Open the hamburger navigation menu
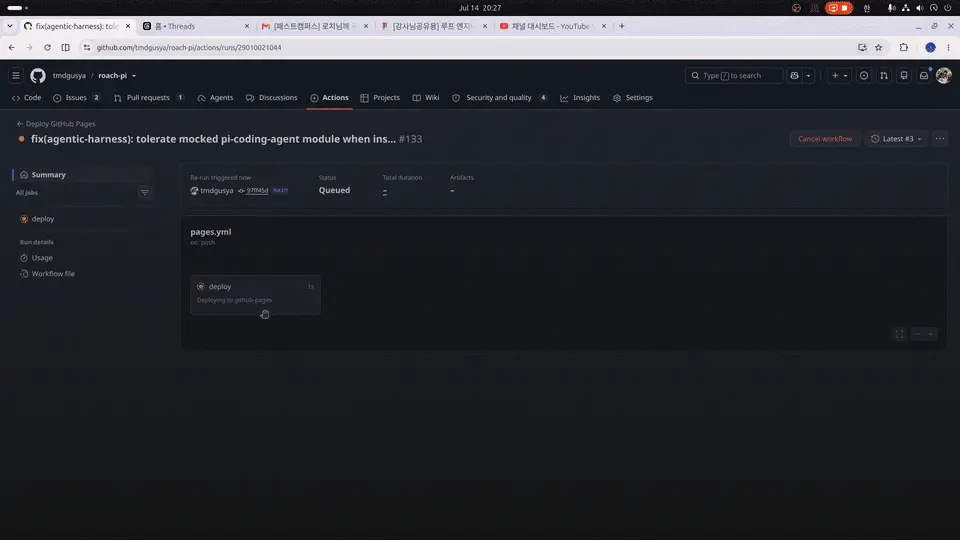 (16, 75)
